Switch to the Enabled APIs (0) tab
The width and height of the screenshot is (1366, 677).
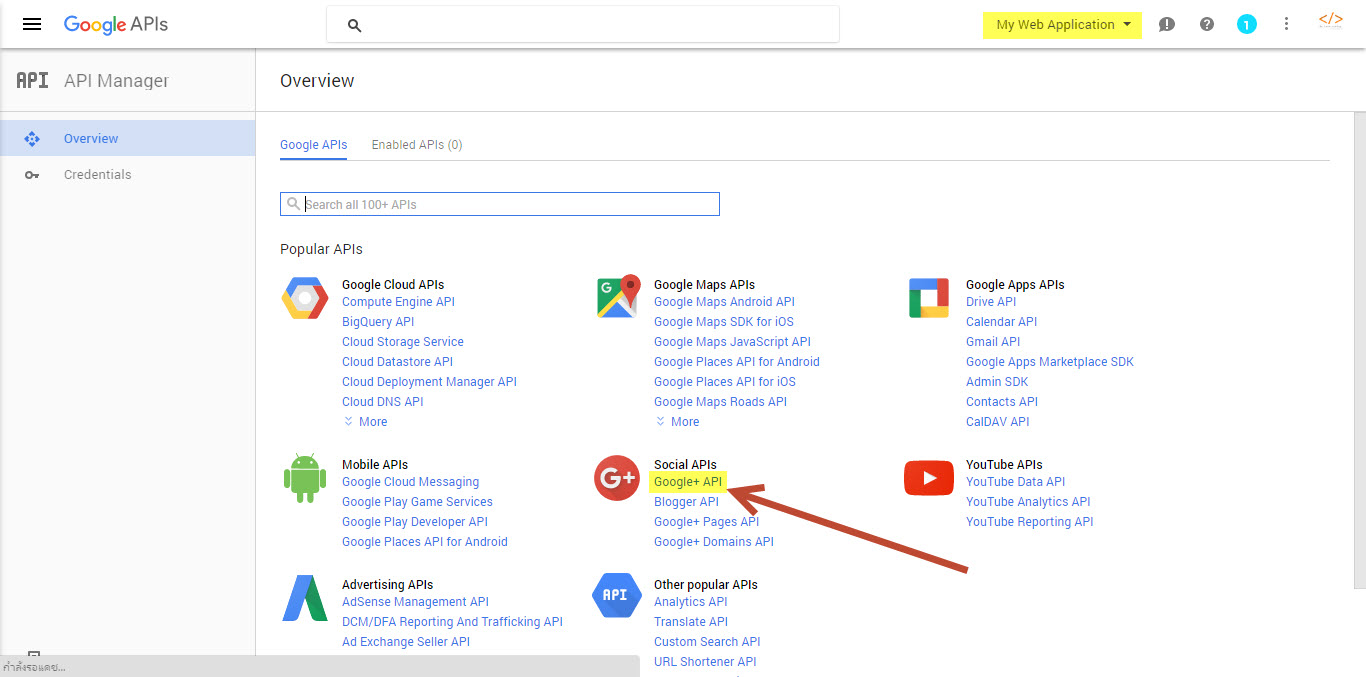point(417,145)
